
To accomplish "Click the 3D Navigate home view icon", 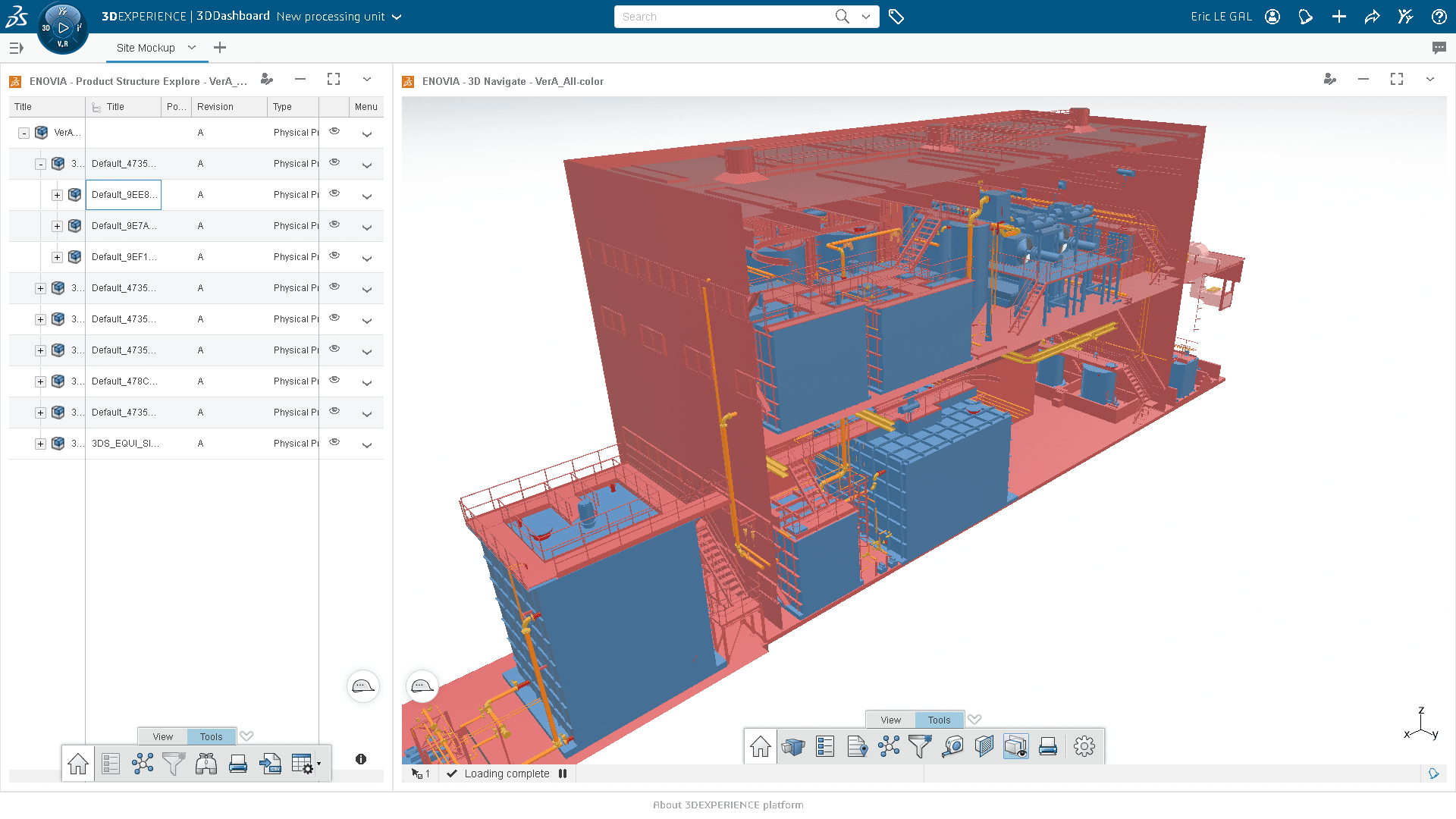I will [761, 746].
